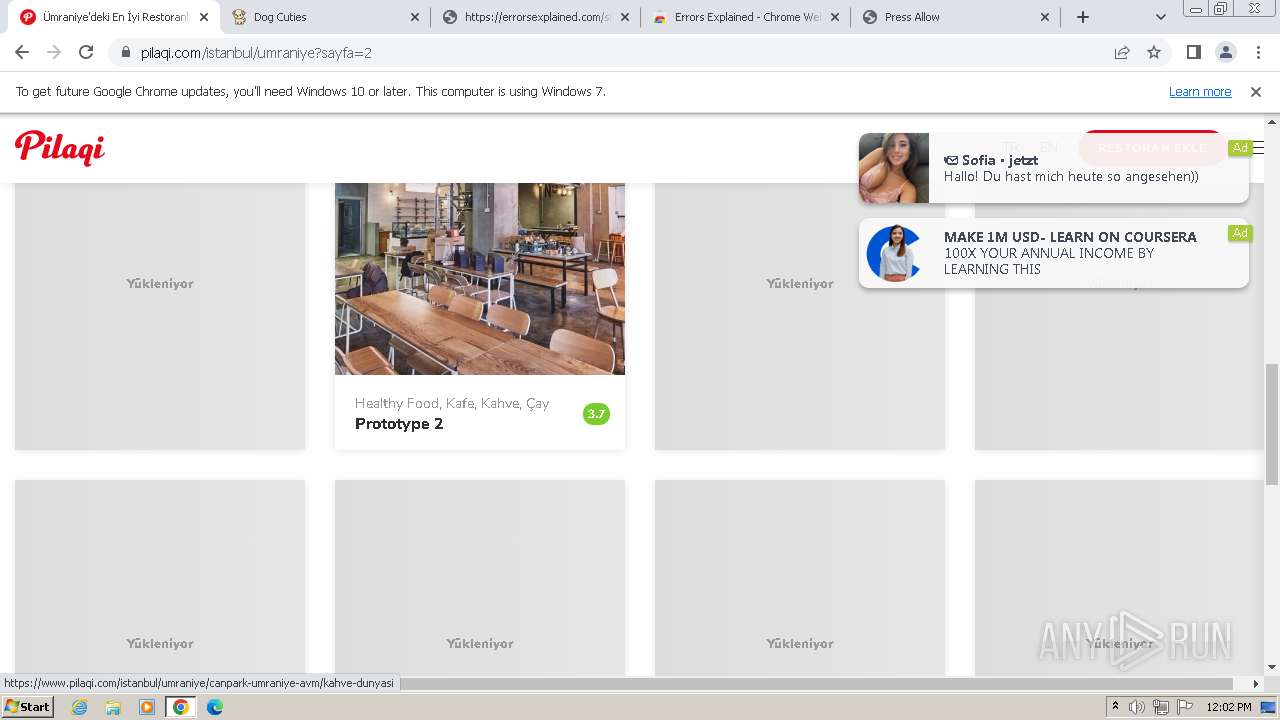1280x720 pixels.
Task: Click the Pilaqi logo
Action: (x=60, y=148)
